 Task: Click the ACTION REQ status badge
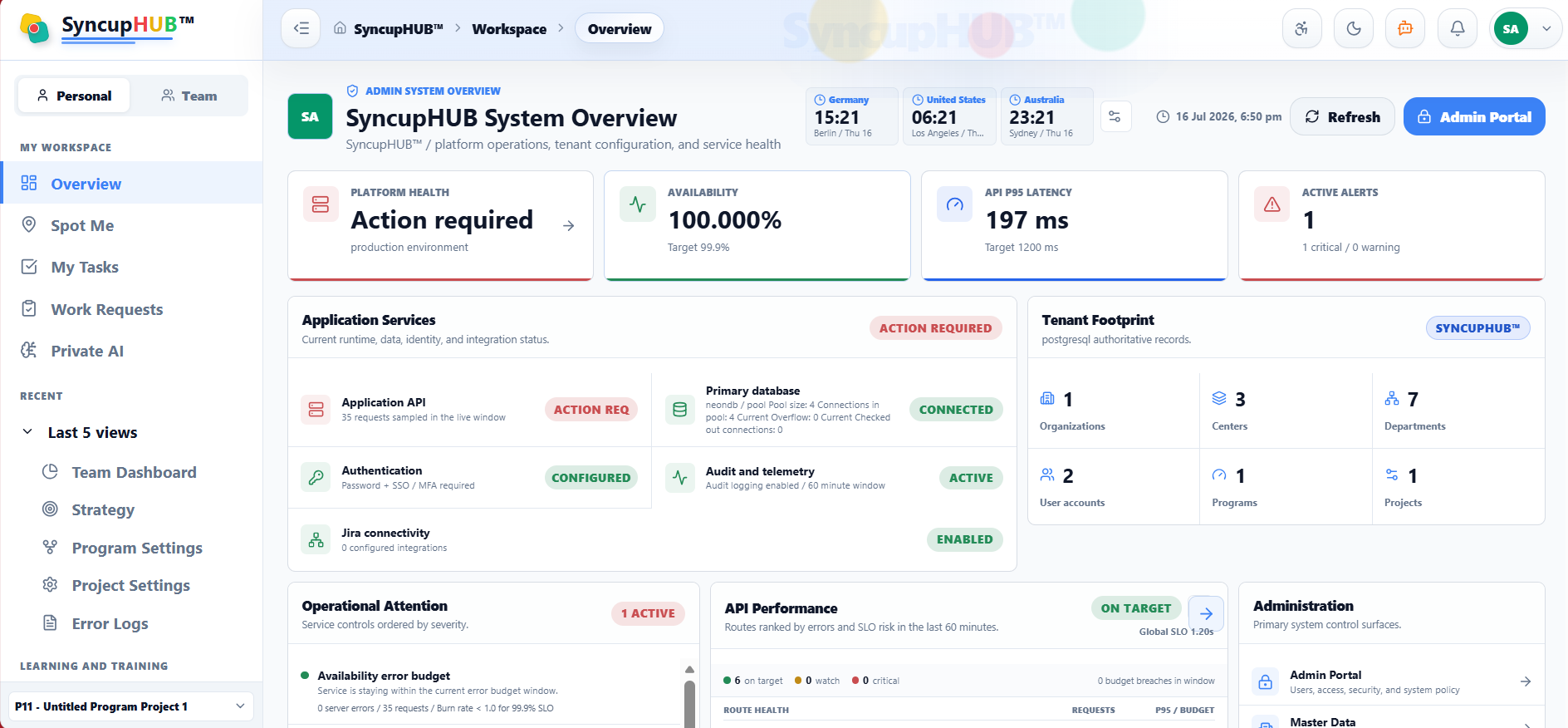pyautogui.click(x=591, y=410)
